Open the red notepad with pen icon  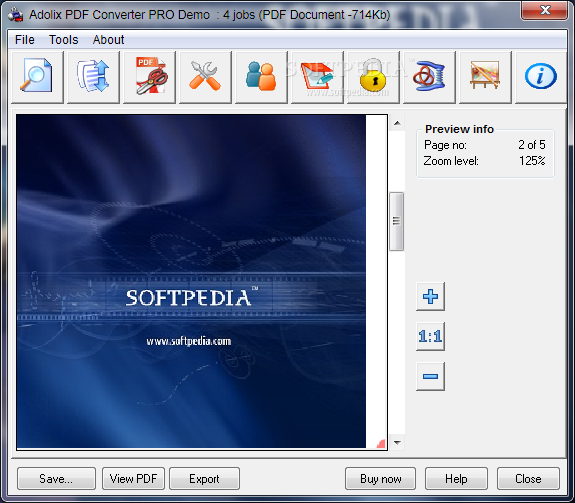(317, 77)
